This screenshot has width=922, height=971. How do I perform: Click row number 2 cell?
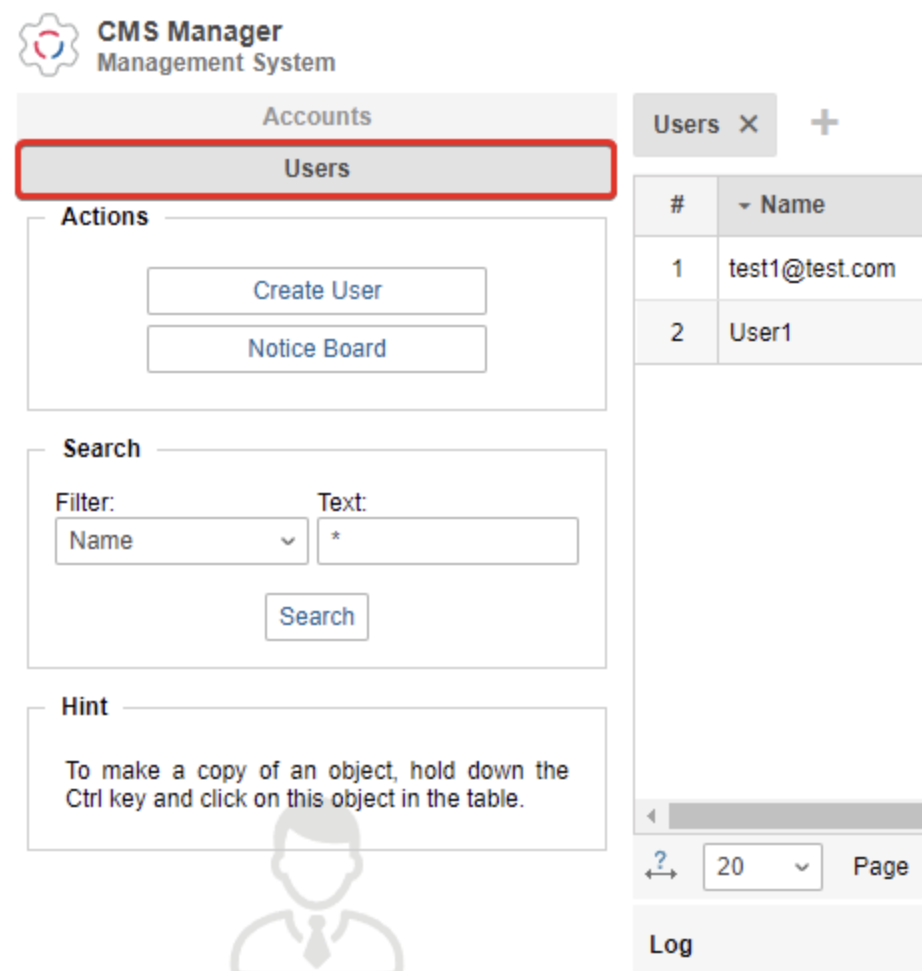coord(677,333)
